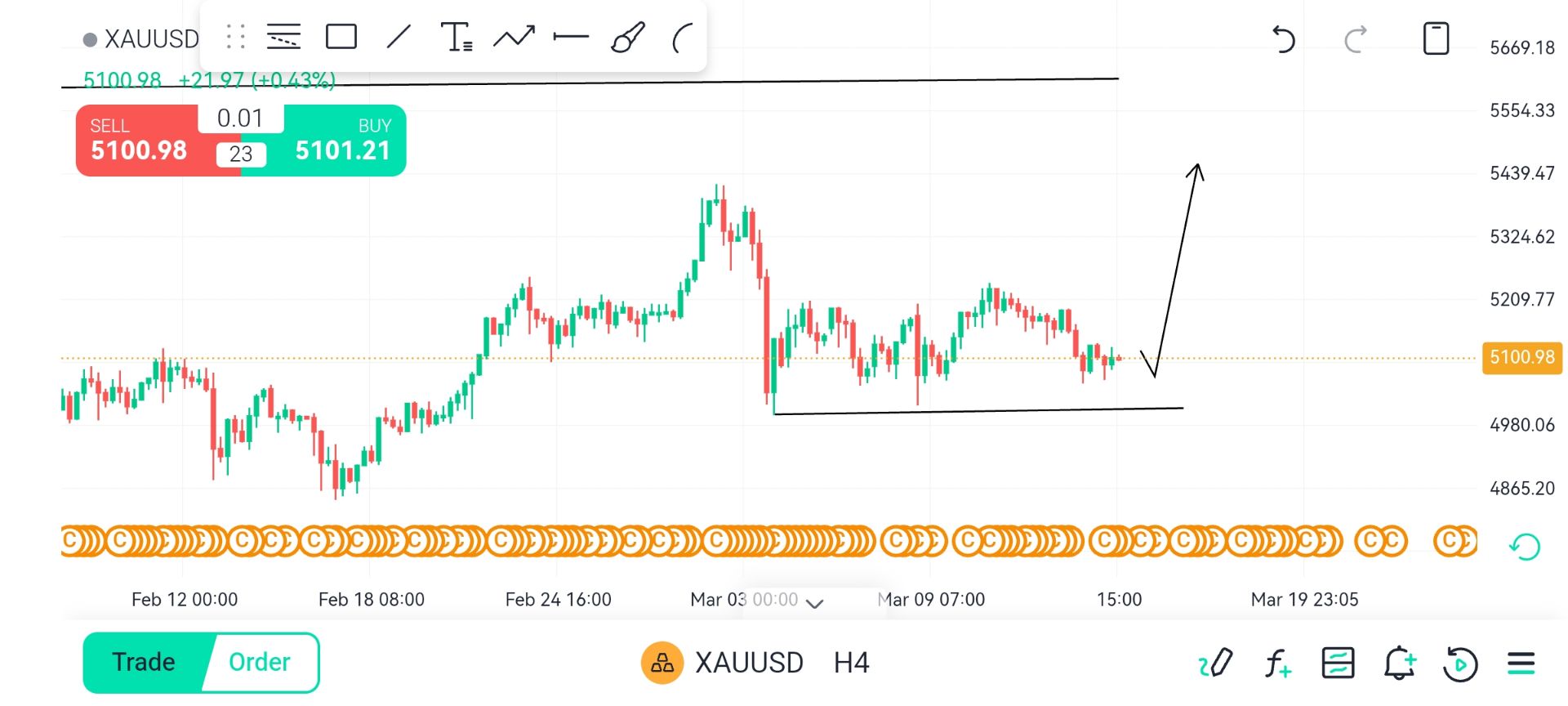Screen dimensions: 1568x706
Task: Switch to the Trade tab
Action: [144, 662]
